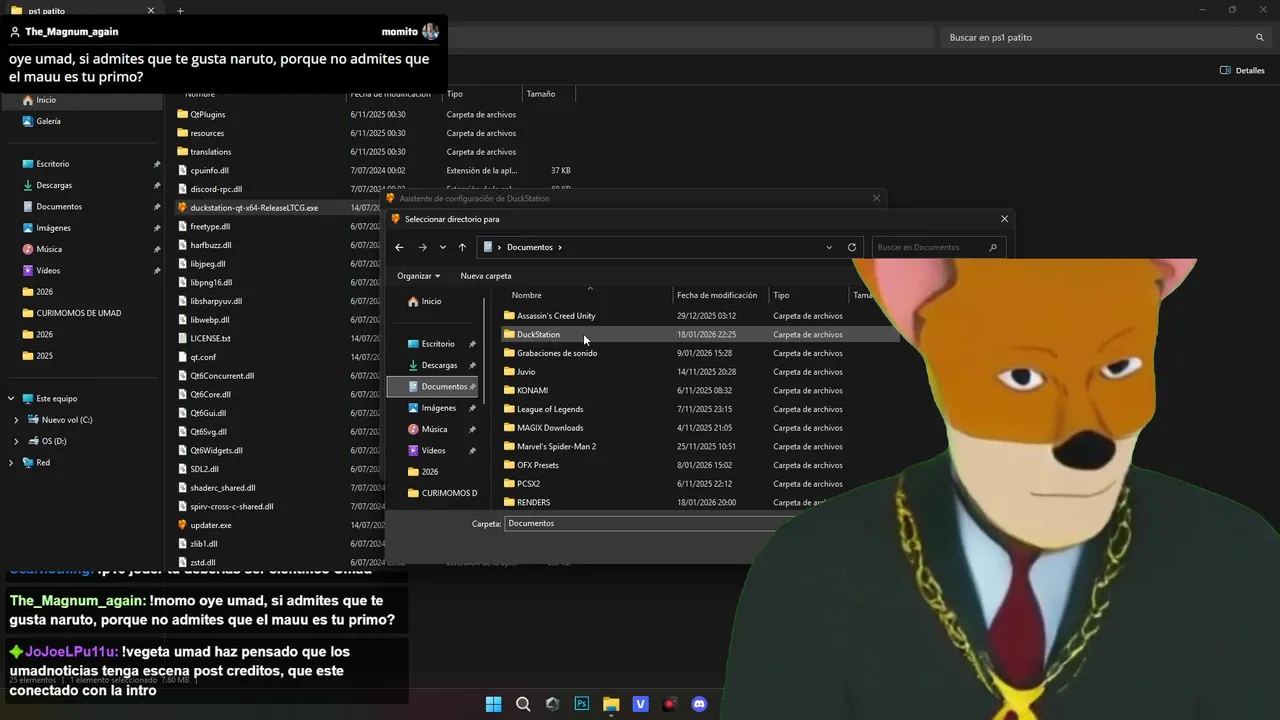Expand the Nuevo vol (C:) drive
Screen dimensions: 1280x720
tap(16, 420)
